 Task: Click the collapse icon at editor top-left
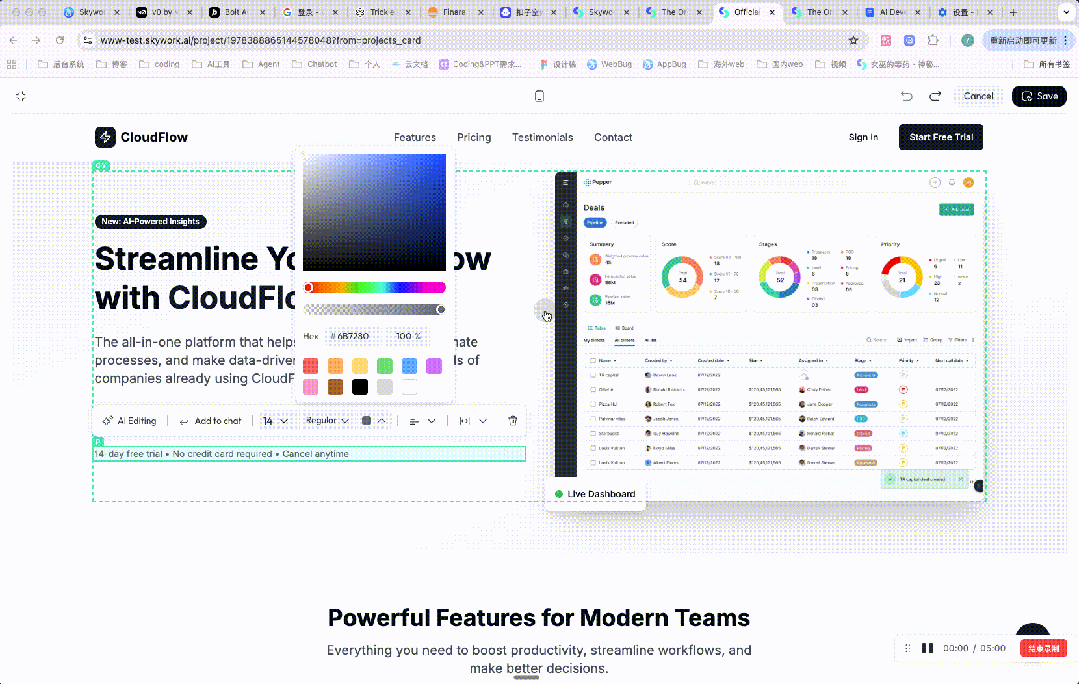(x=21, y=96)
